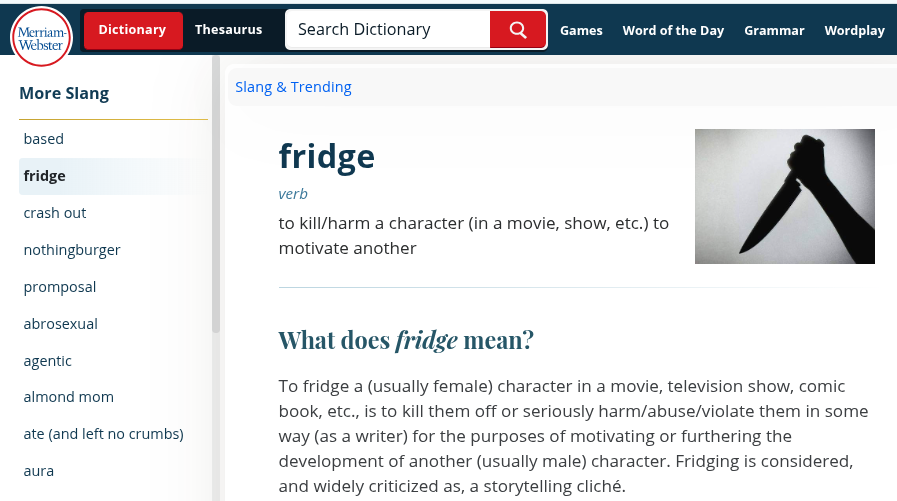Follow the Slang & Trending breadcrumb link

pyautogui.click(x=293, y=87)
